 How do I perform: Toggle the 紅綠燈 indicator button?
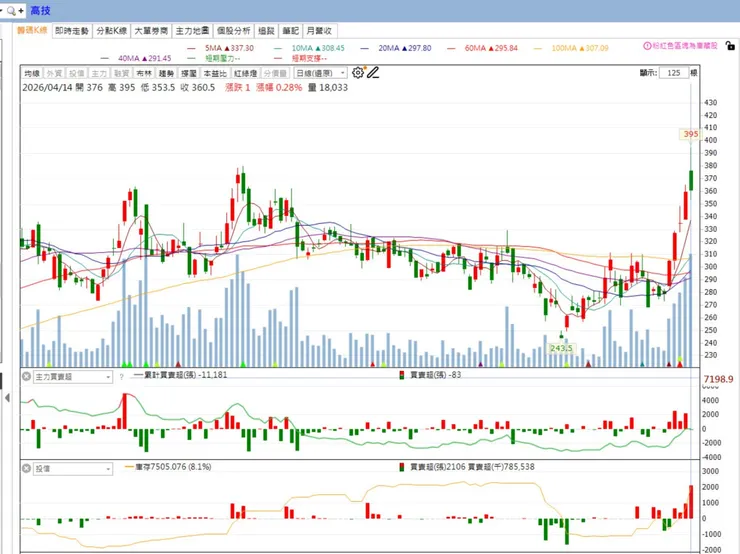point(246,73)
